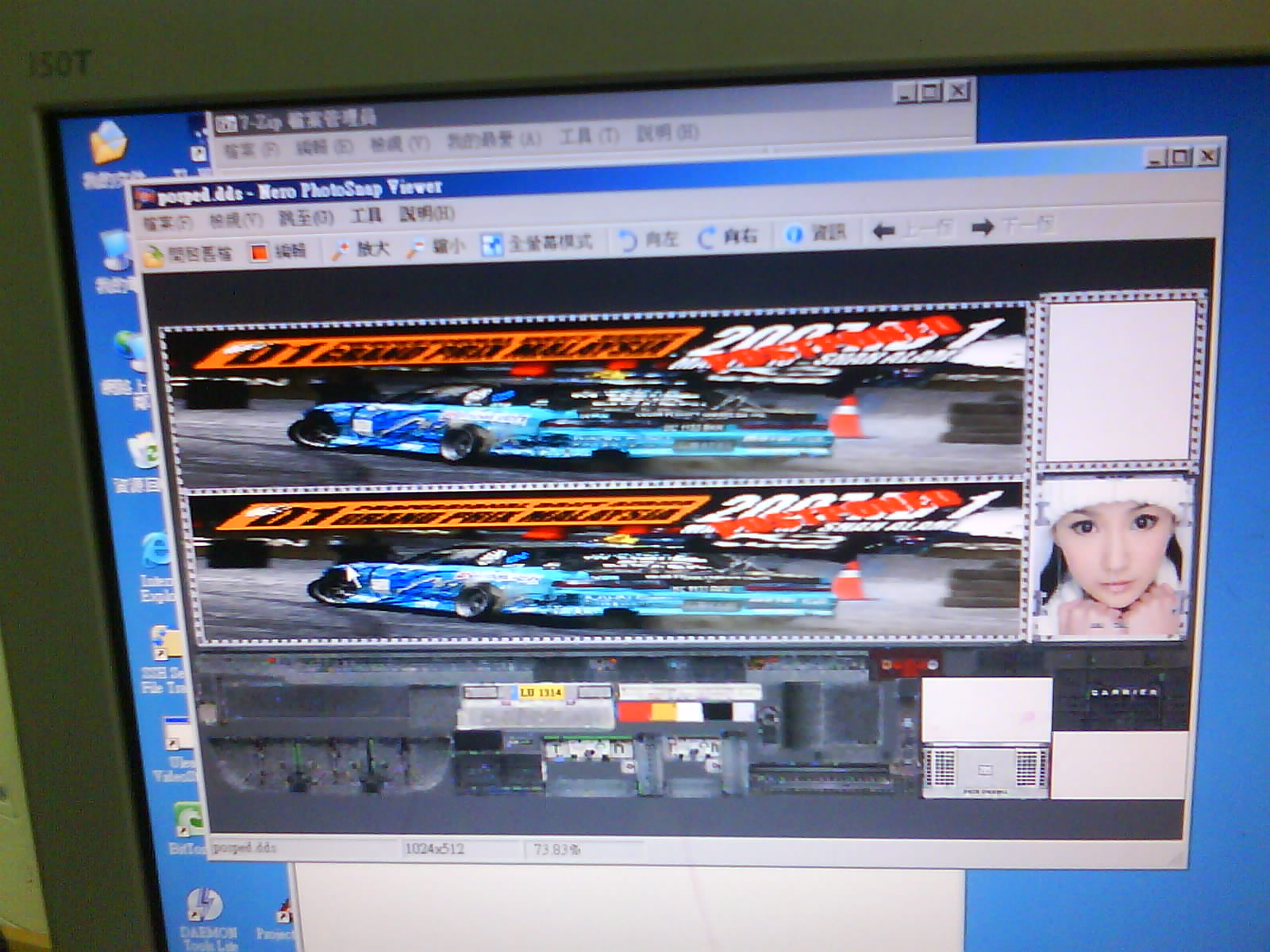This screenshot has width=1270, height=952.
Task: Rotate image right with 向右 icon
Action: (706, 238)
